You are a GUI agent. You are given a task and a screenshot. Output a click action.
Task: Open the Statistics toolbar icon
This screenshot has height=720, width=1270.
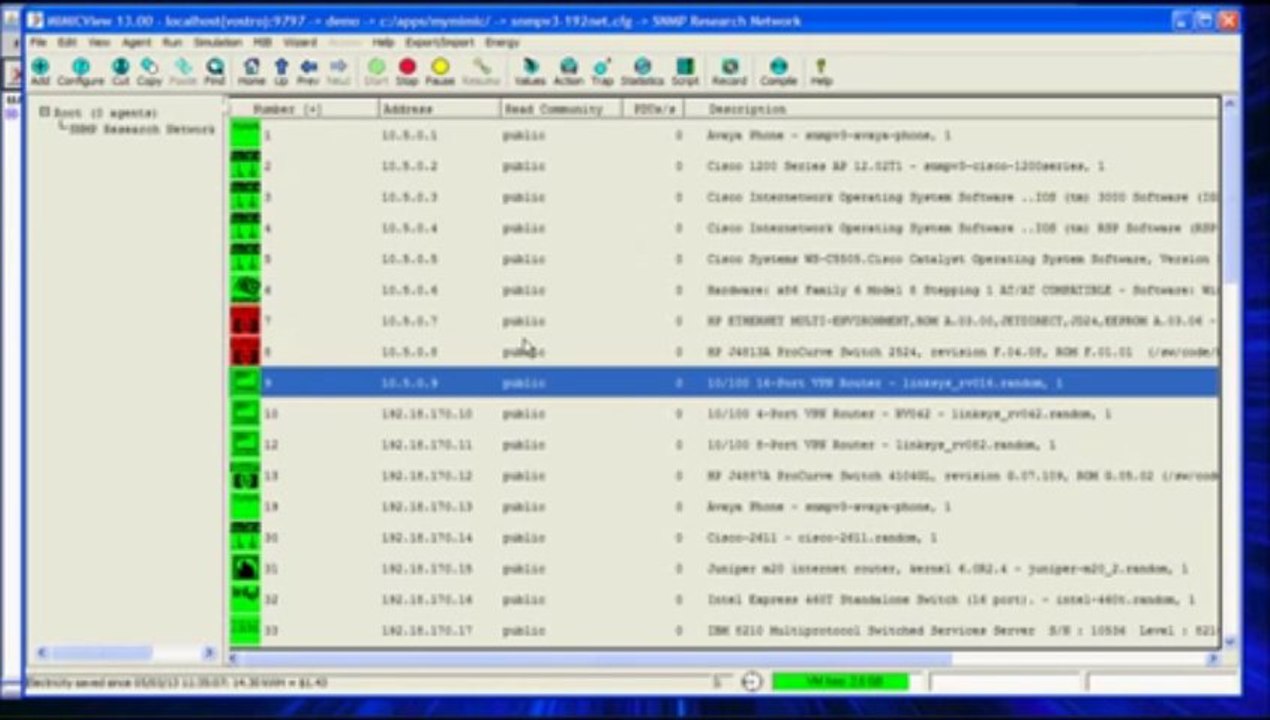pyautogui.click(x=642, y=71)
